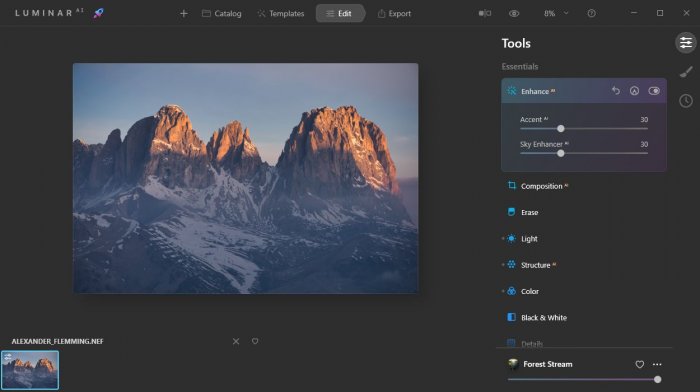
Task: Click the Forest Stream template name
Action: (548, 364)
